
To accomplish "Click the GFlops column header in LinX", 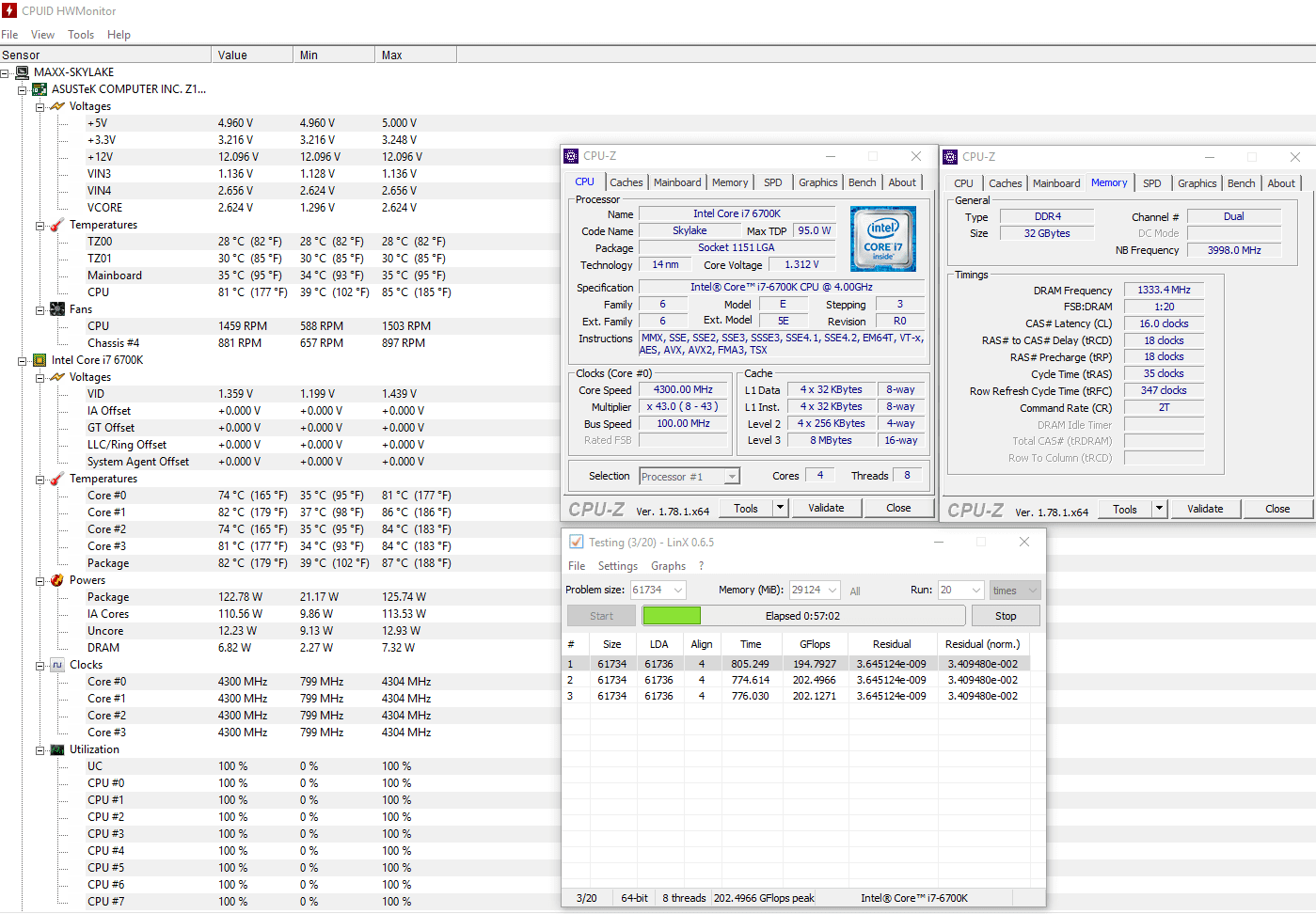I will coord(815,644).
